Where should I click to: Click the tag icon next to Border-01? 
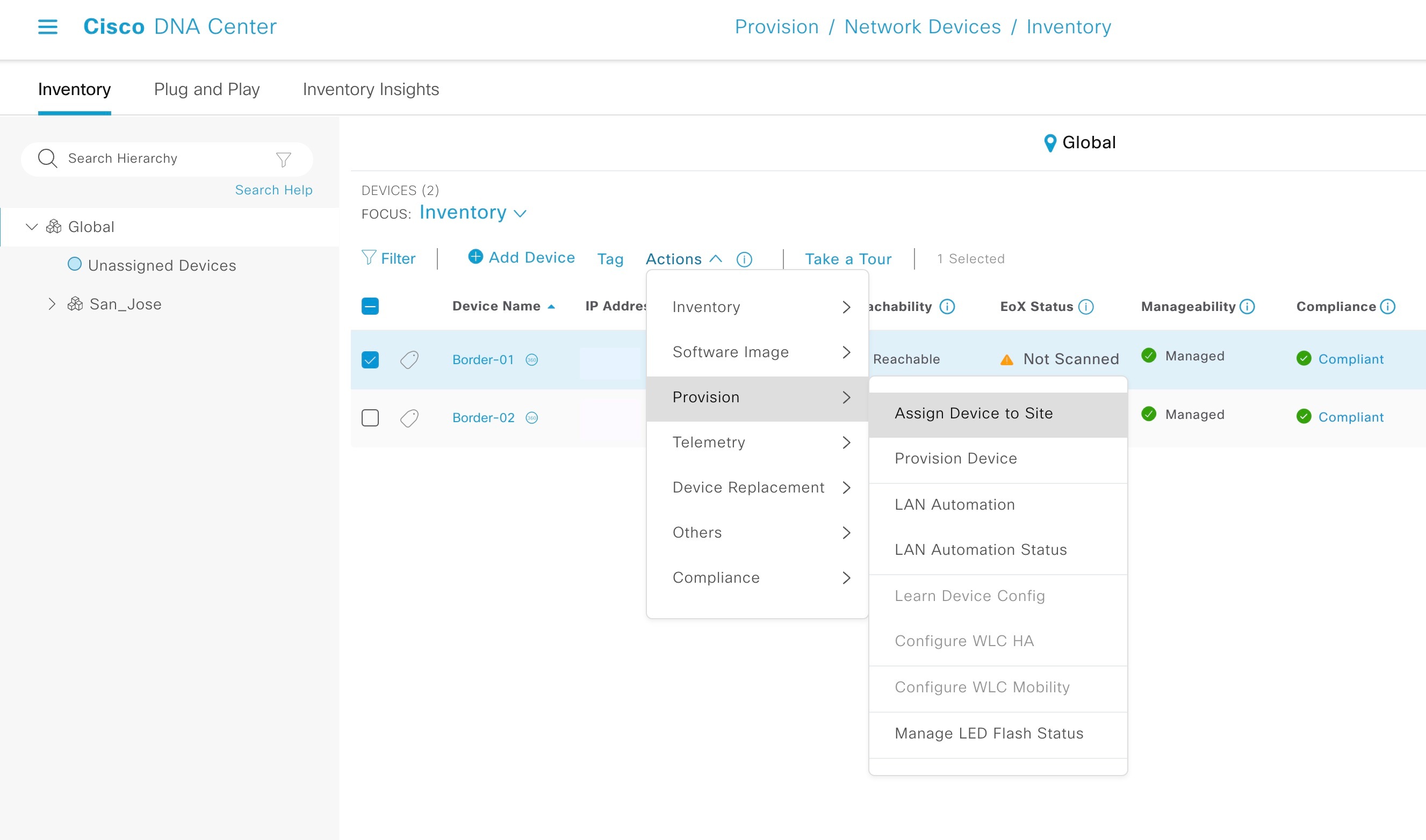tap(409, 359)
